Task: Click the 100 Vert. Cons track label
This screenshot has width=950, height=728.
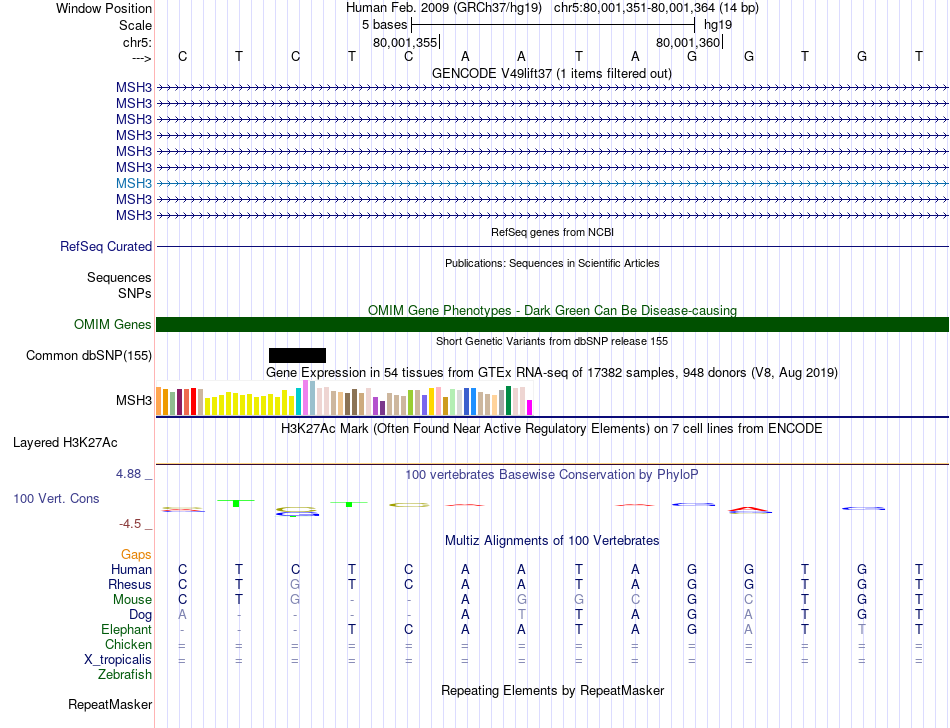Action: [56, 498]
